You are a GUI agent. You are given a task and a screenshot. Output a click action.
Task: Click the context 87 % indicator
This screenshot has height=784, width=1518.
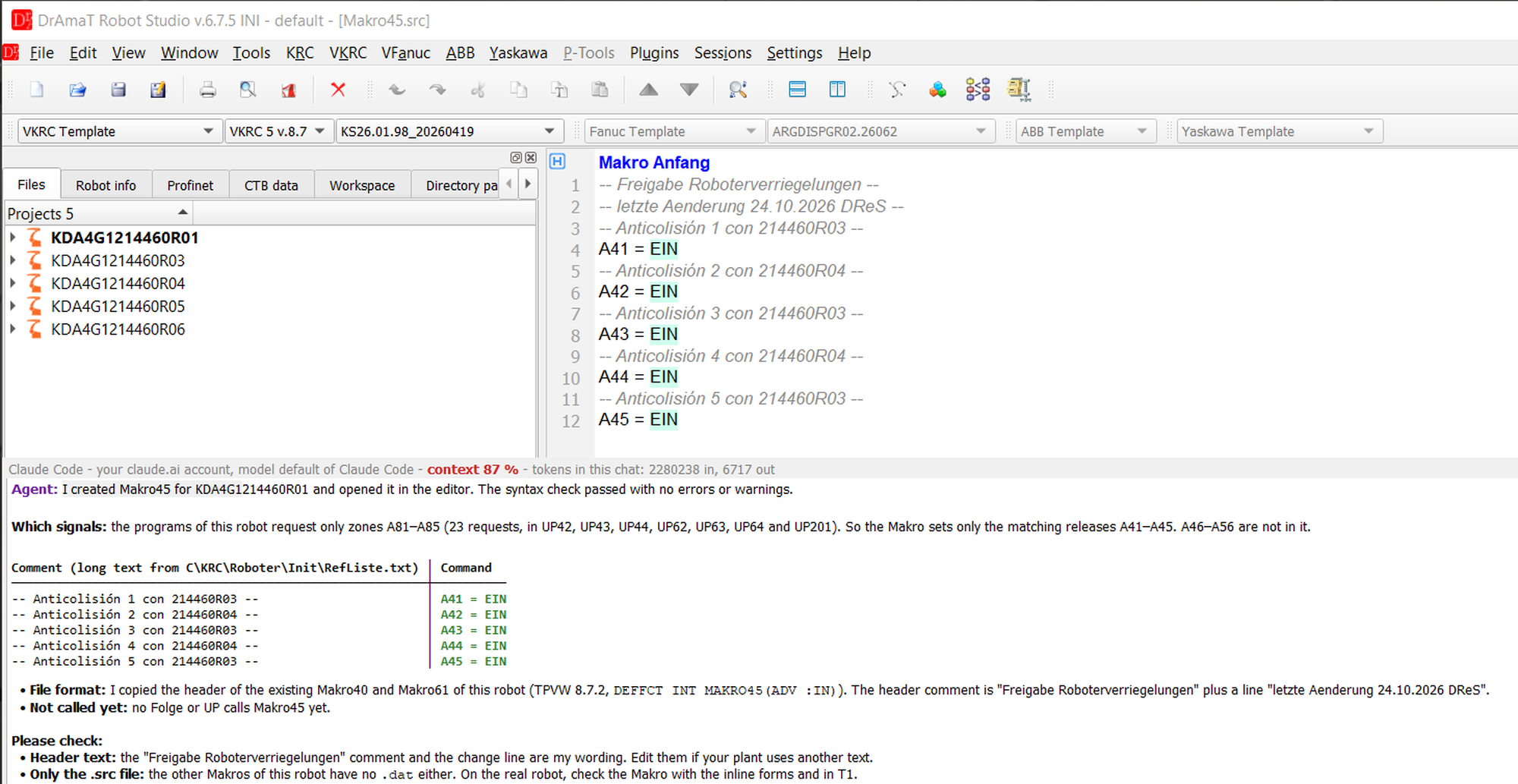point(472,469)
